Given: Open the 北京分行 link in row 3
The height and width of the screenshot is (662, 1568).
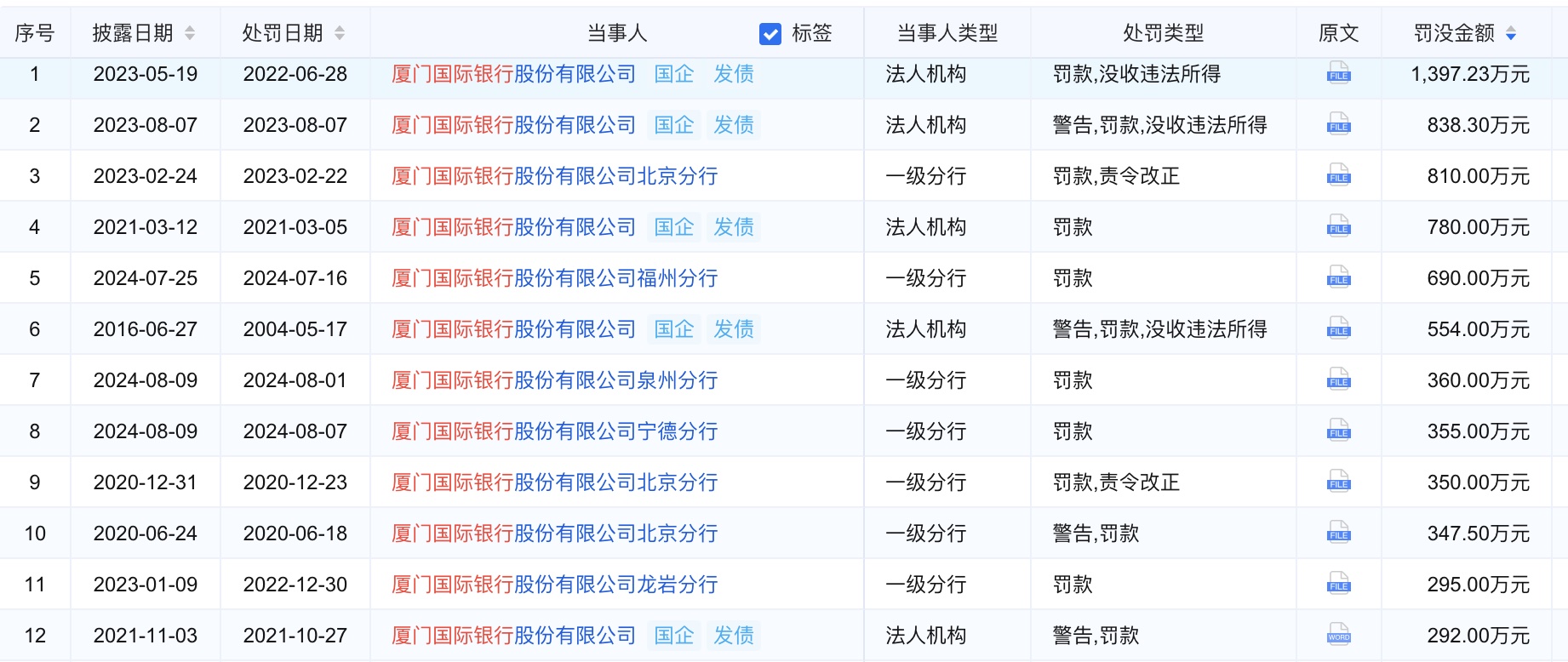Looking at the screenshot, I should point(554,176).
